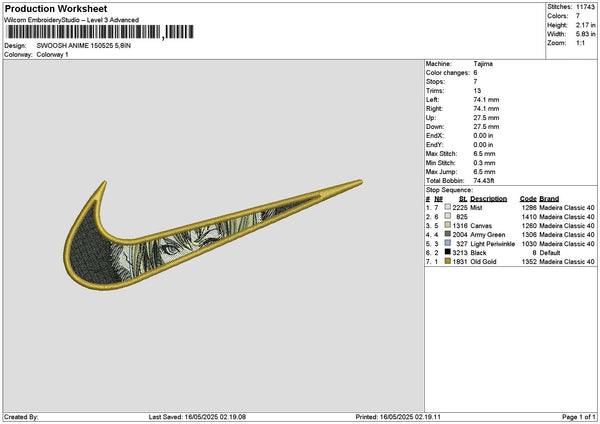Screen dimensions: 600x424
Task: Select the Color changes value 6
Action: tap(475, 73)
